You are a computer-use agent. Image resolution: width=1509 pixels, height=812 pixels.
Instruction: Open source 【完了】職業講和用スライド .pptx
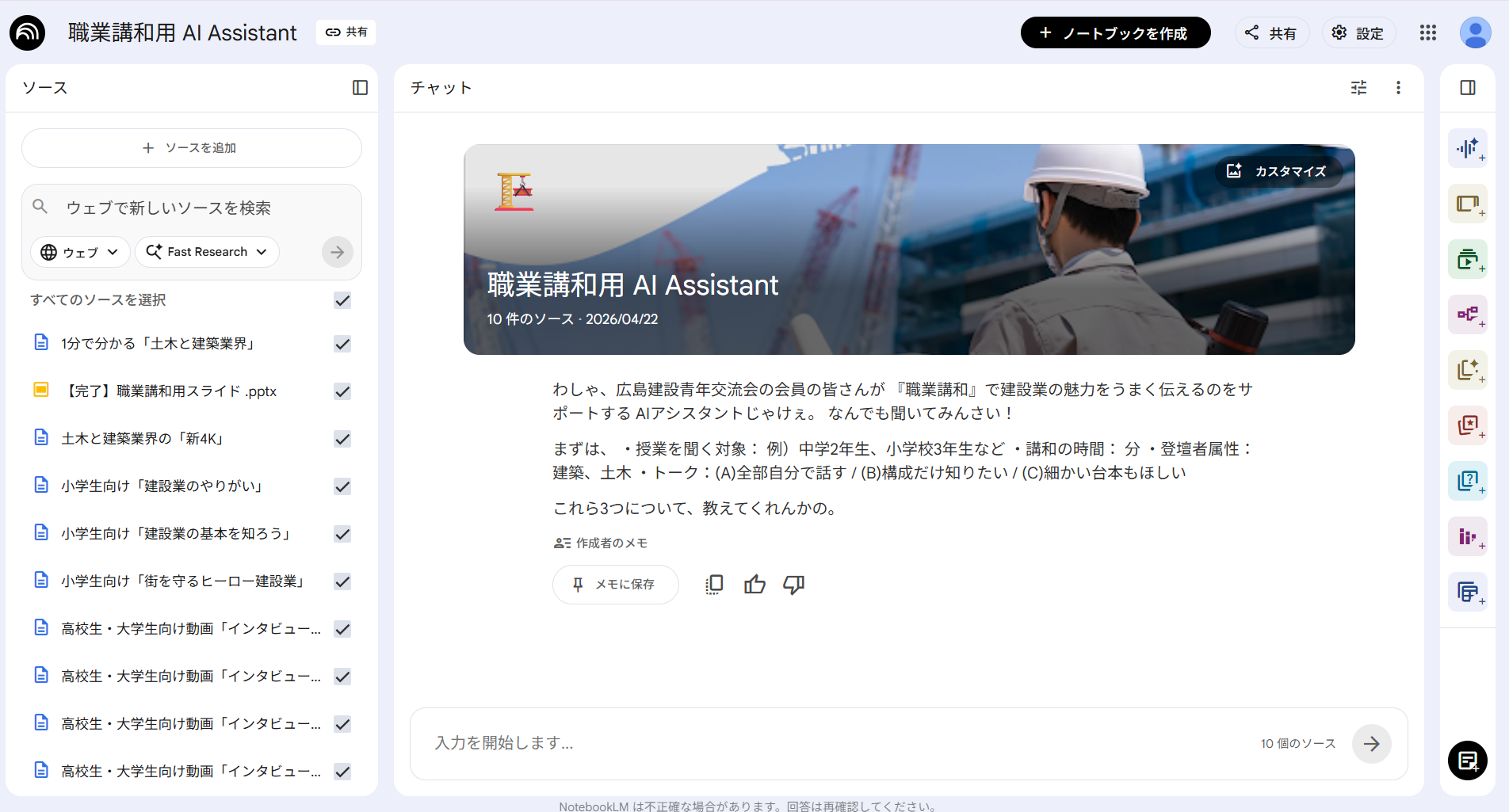click(169, 391)
